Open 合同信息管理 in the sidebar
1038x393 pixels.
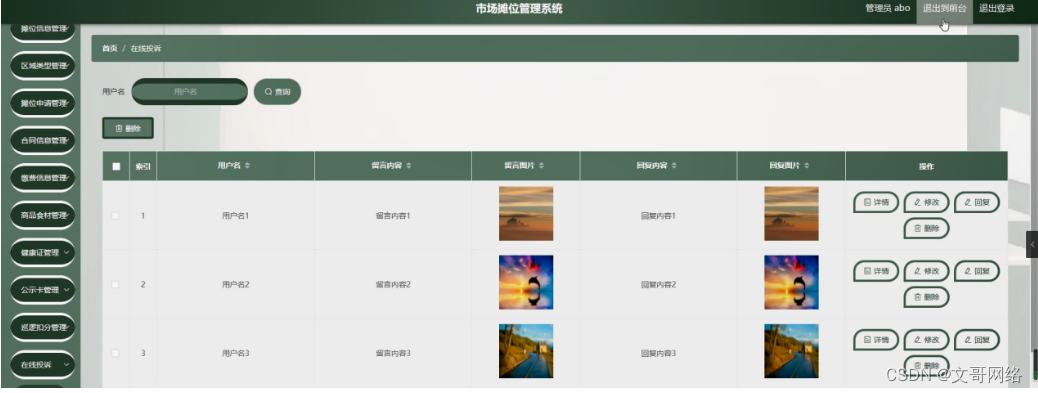(43, 141)
